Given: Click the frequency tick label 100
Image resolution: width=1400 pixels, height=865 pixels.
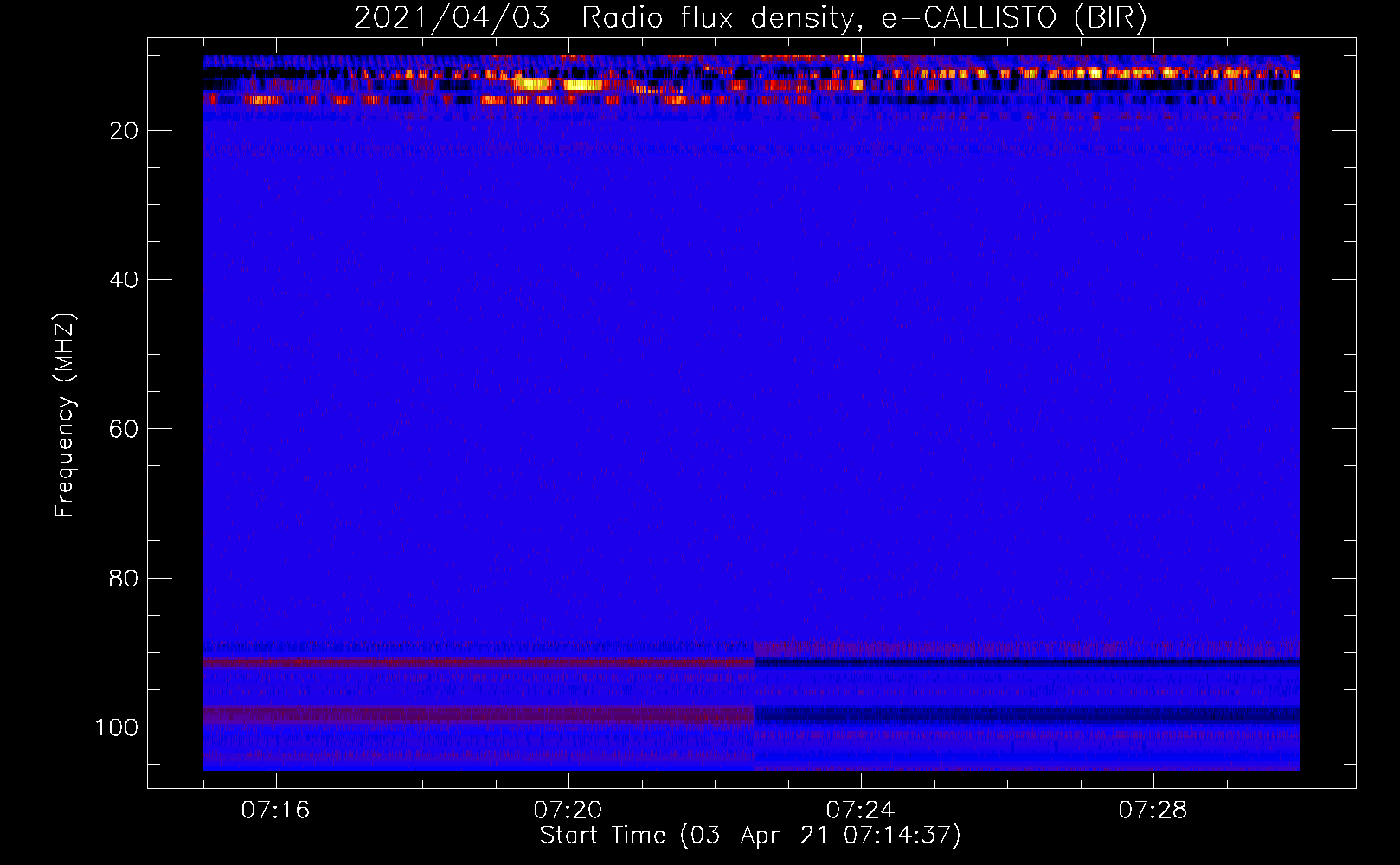Looking at the screenshot, I should 117,727.
